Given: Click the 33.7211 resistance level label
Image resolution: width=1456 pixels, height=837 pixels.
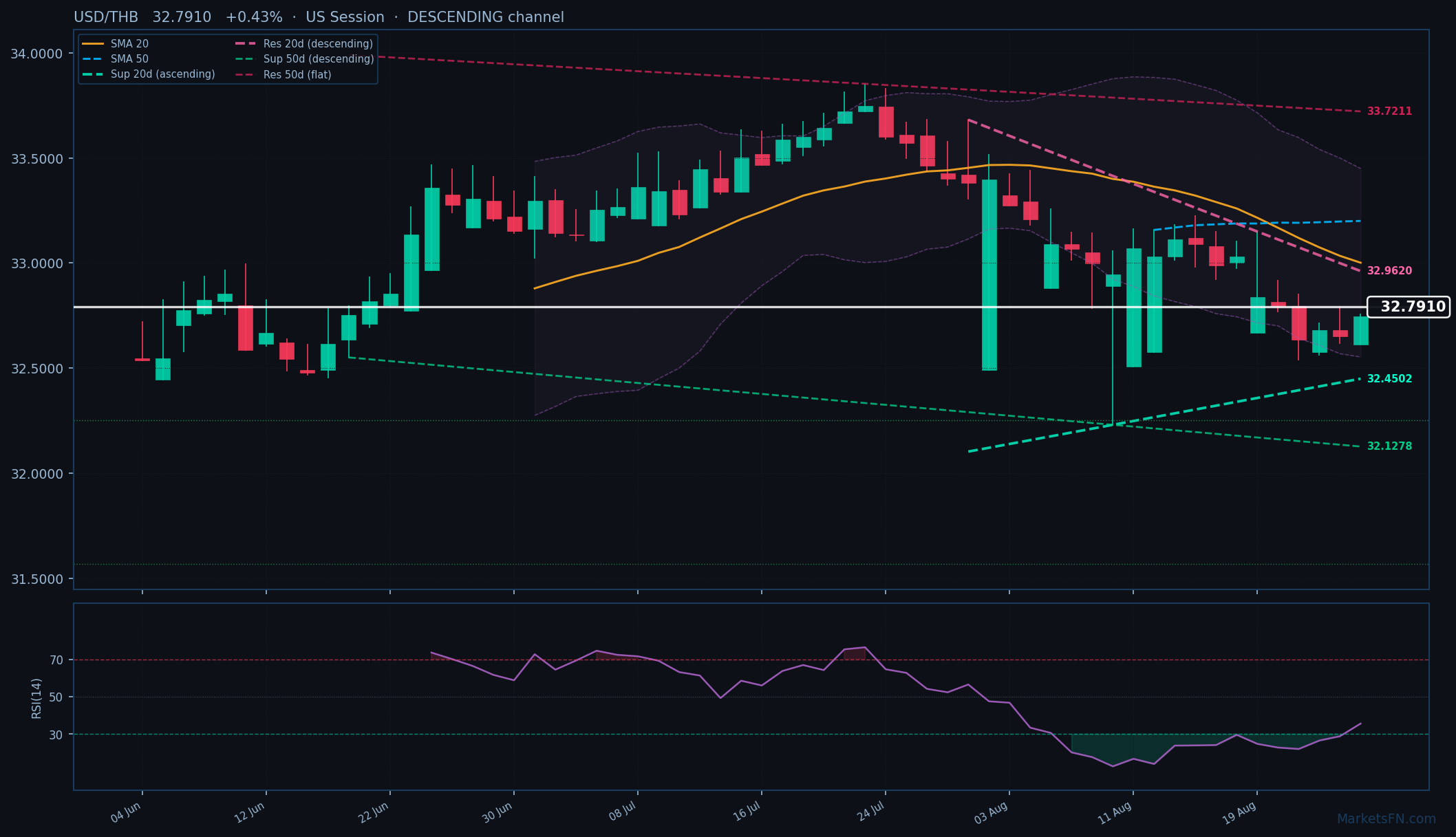Looking at the screenshot, I should coord(1389,111).
